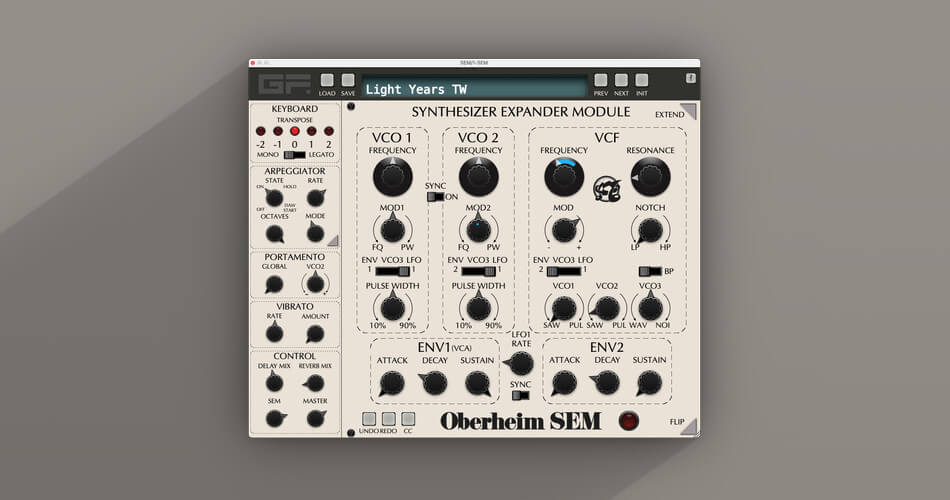Click the VCO 2 FREQUENCY knob
Viewport: 950px width, 500px height.
[479, 177]
